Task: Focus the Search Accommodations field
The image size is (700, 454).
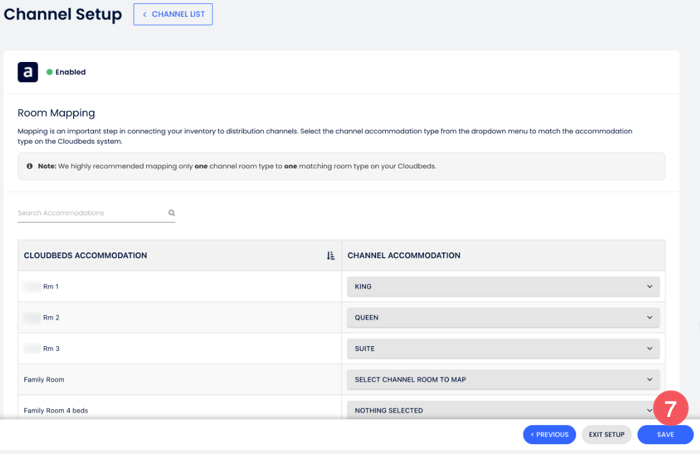Action: [x=90, y=213]
